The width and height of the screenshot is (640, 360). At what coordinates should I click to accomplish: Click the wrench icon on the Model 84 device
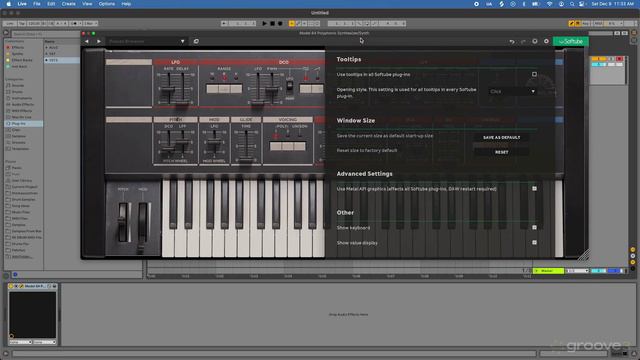coord(22,286)
